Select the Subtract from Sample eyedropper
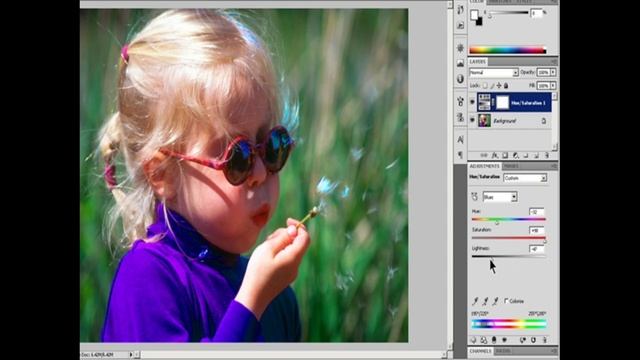640x360 pixels. coord(495,301)
